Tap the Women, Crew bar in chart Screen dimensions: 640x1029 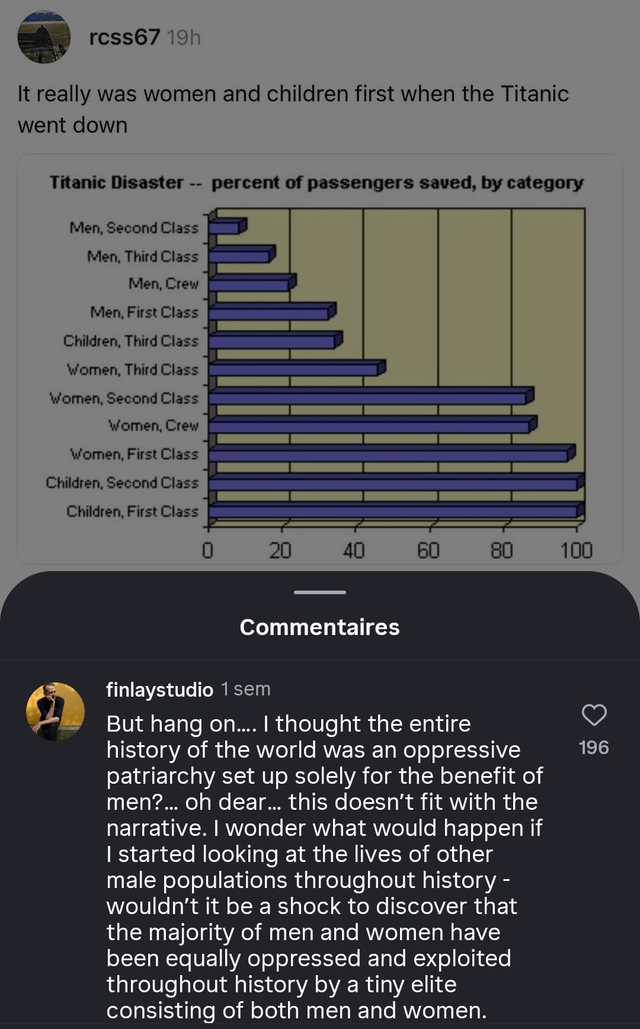(x=373, y=425)
